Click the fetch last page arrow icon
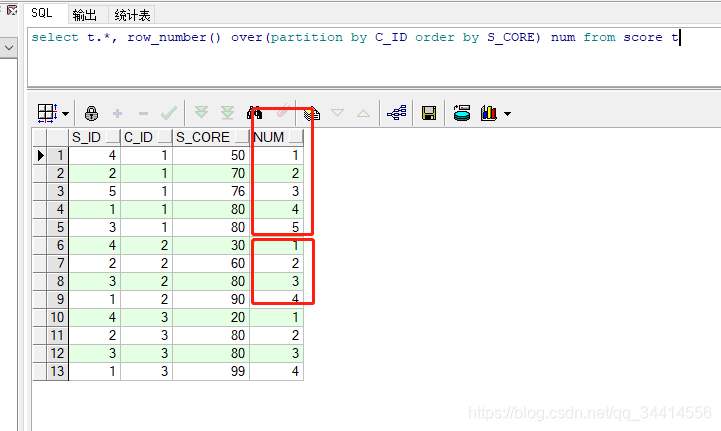Image resolution: width=721 pixels, height=431 pixels. [227, 113]
